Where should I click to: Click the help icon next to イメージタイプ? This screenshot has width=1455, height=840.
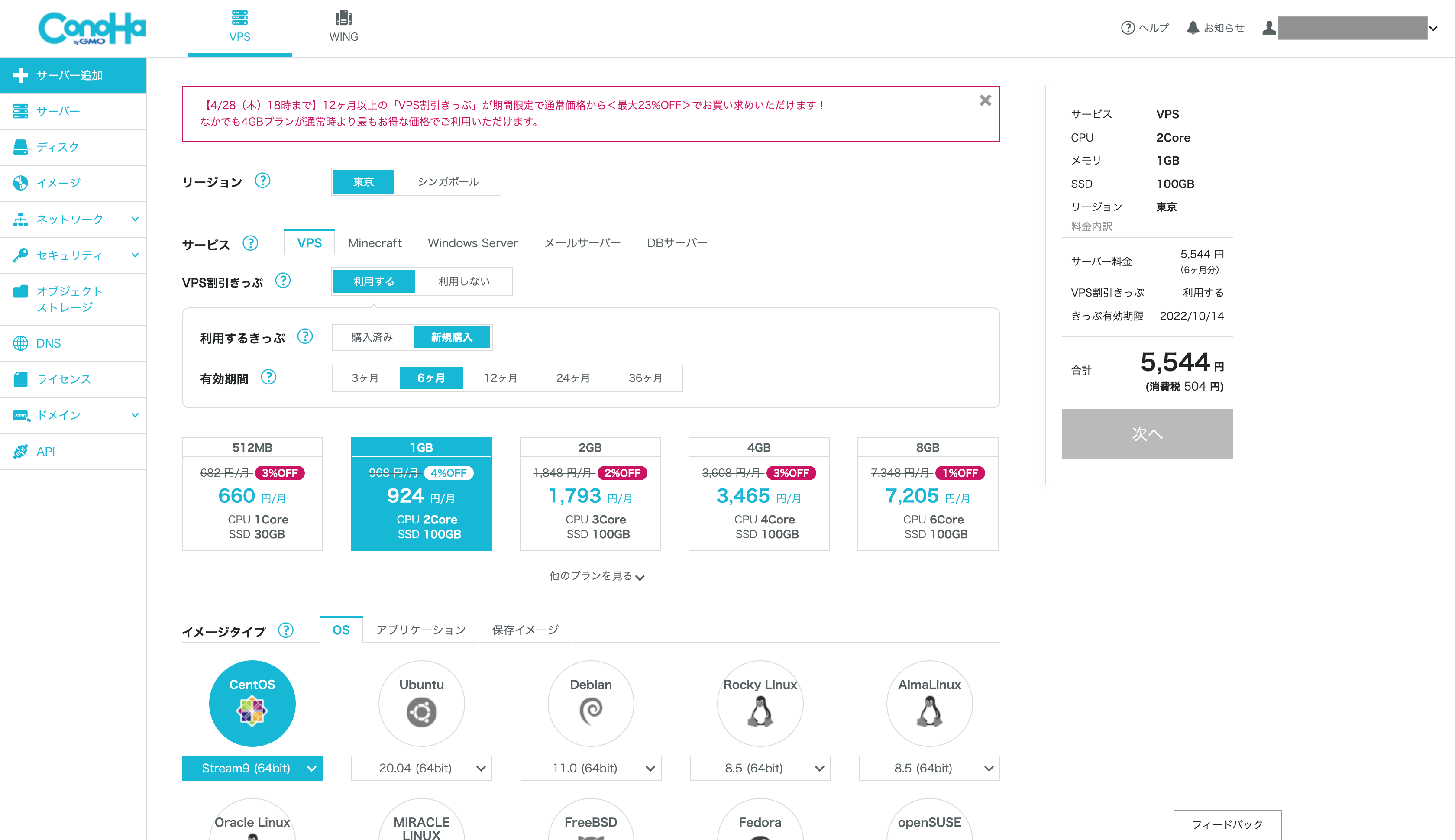285,630
